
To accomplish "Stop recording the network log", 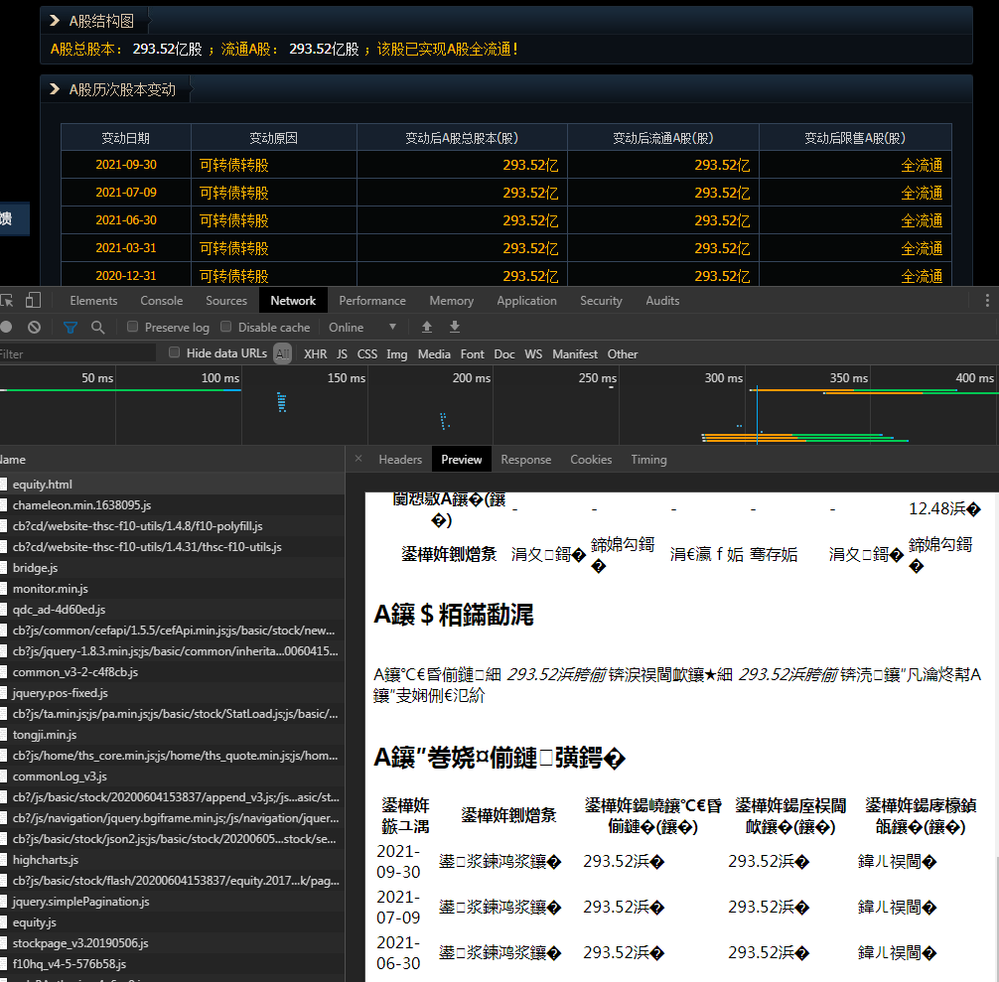I will click(6, 327).
